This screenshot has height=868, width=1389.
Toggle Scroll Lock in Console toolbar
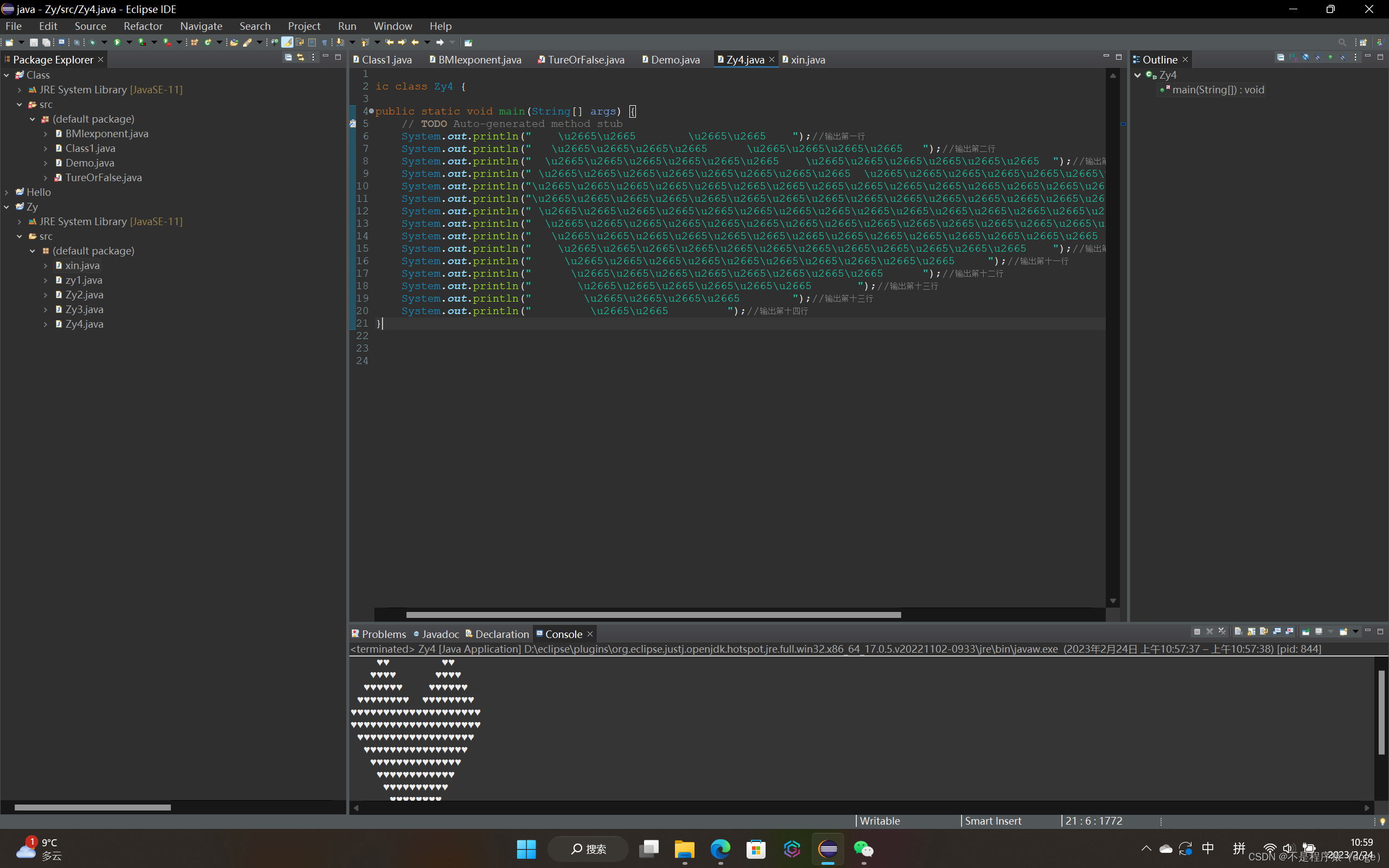click(1251, 631)
